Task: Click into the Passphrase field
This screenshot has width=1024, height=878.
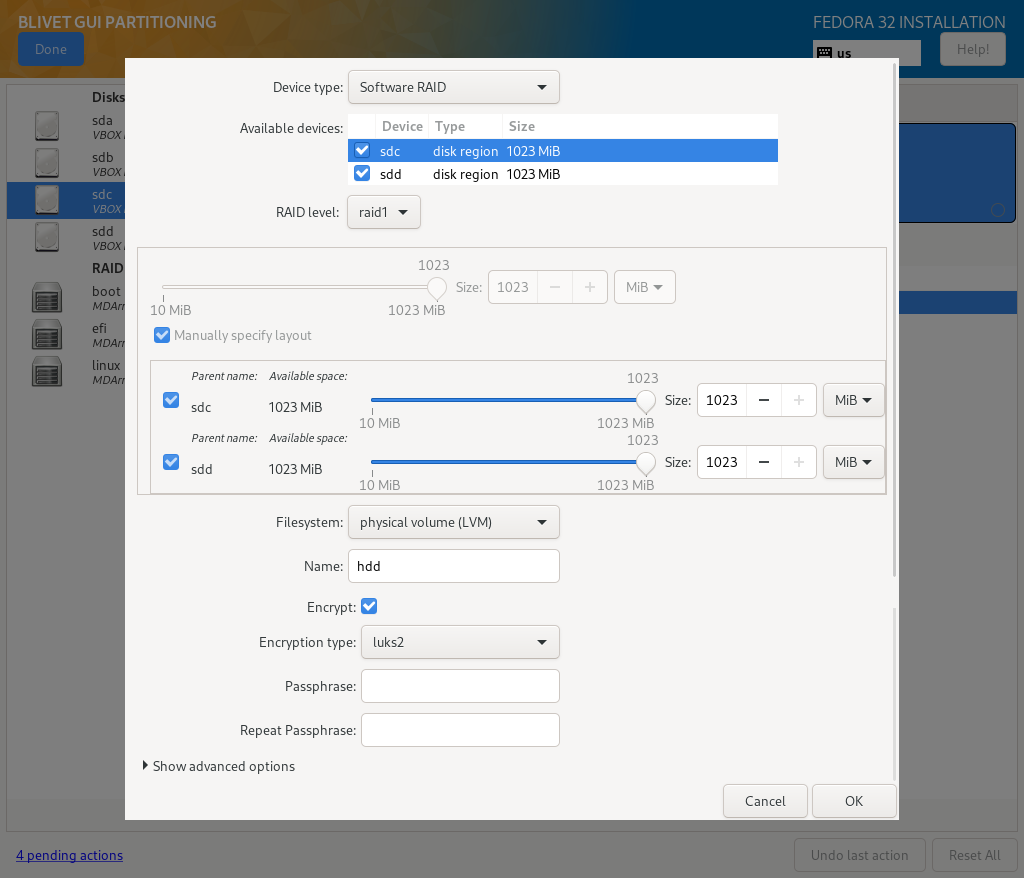Action: (459, 687)
